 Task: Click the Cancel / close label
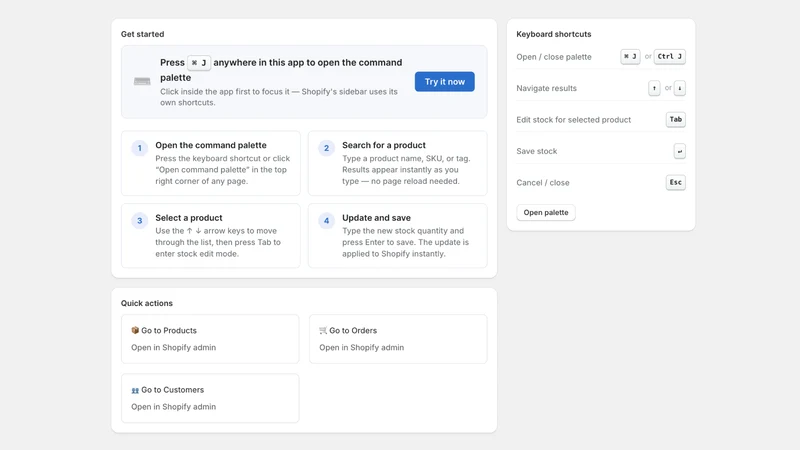(543, 183)
